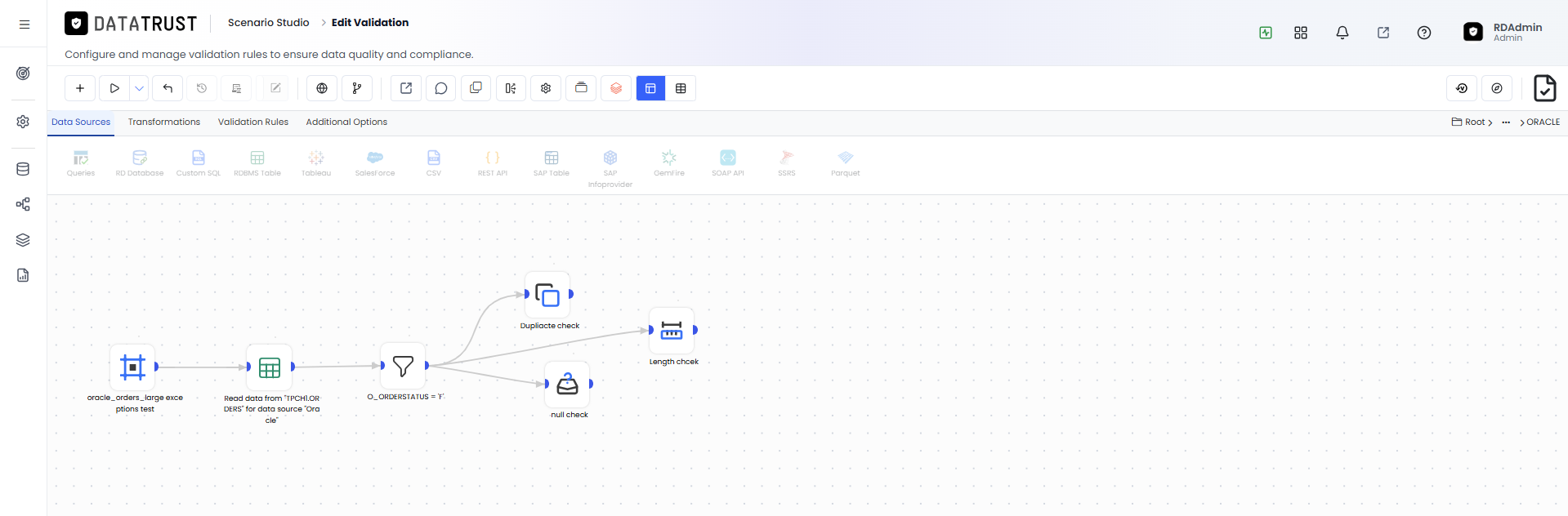1568x516 pixels.
Task: Open the notifications bell
Action: tap(1342, 33)
